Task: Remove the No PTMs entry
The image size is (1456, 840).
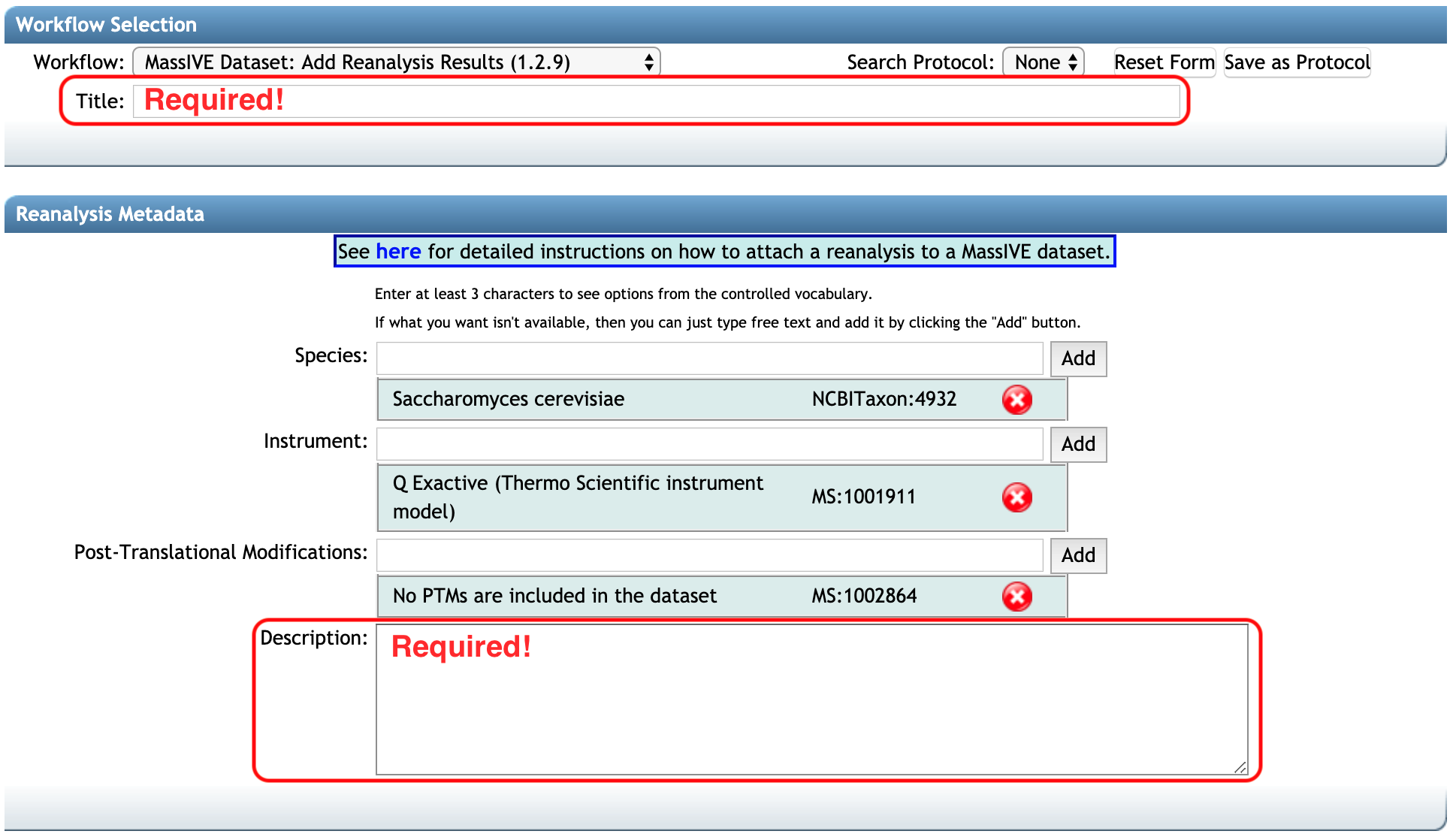Action: (x=1016, y=597)
